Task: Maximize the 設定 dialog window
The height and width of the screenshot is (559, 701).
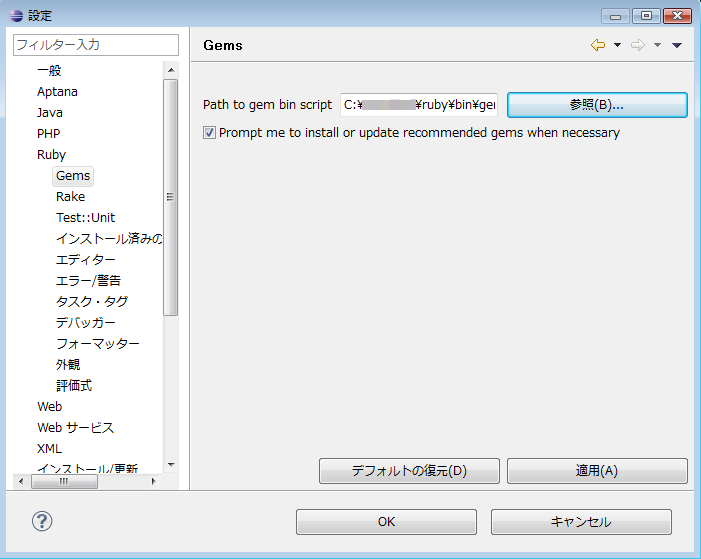Action: click(x=646, y=16)
